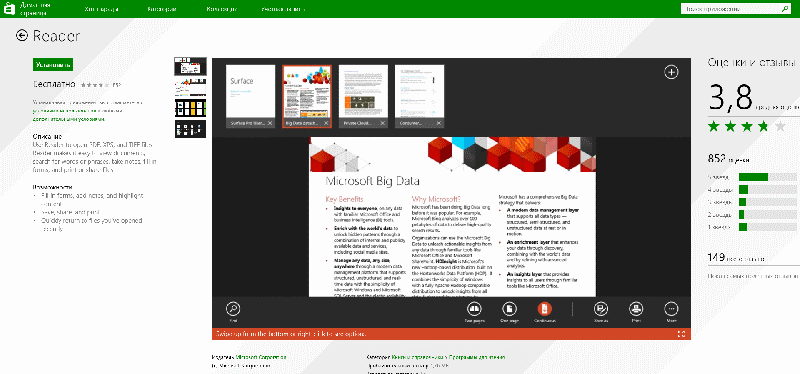Click the five-star rating bar
This screenshot has width=800, height=374.
[767, 177]
